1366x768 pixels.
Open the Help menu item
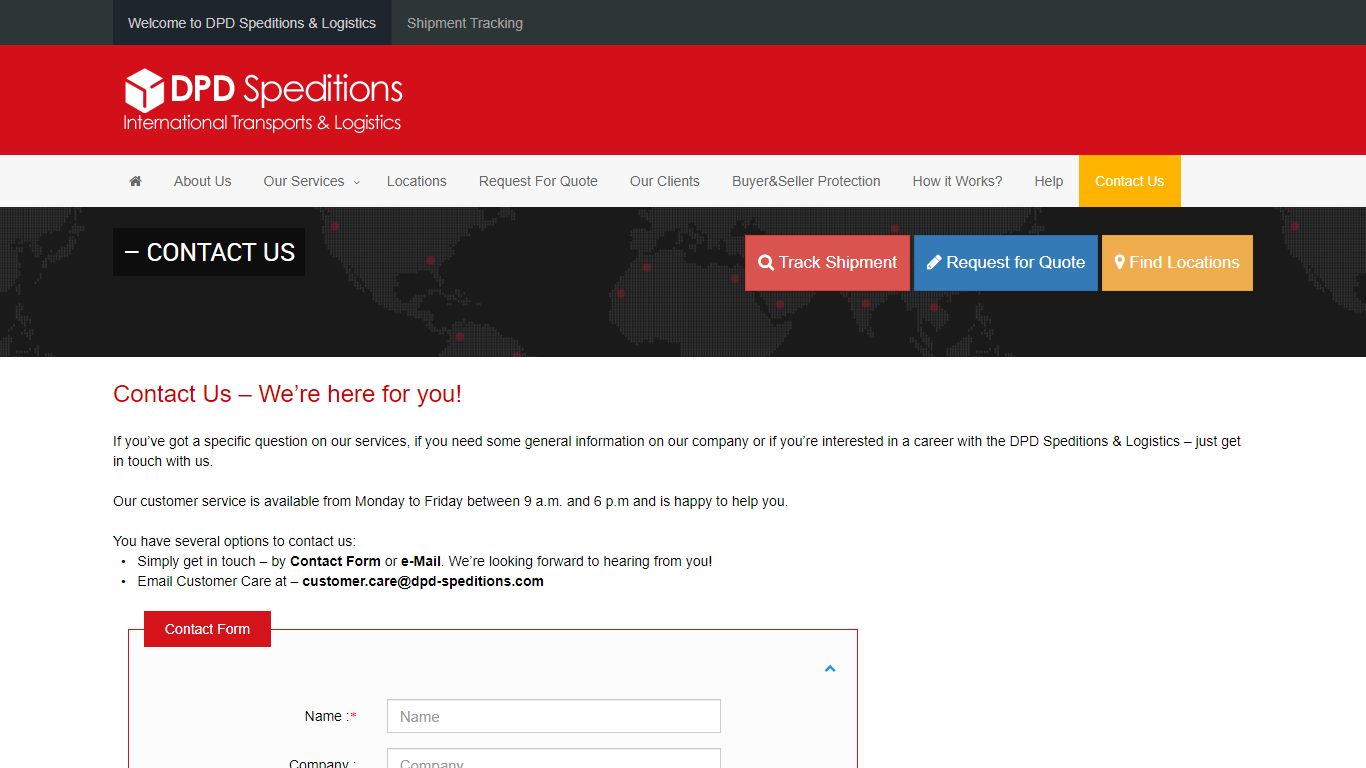point(1048,181)
